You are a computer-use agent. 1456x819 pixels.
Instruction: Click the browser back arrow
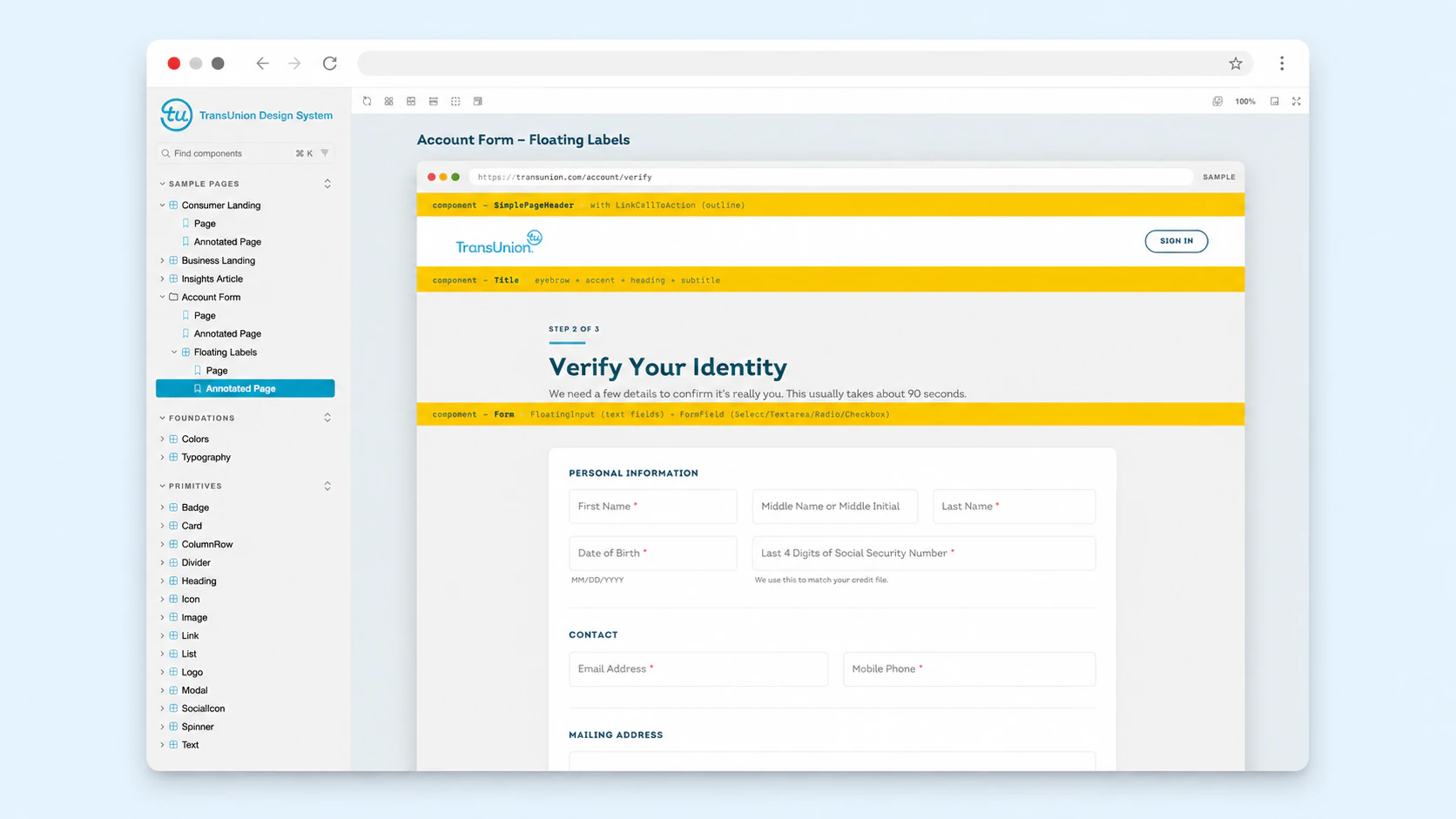pyautogui.click(x=262, y=64)
